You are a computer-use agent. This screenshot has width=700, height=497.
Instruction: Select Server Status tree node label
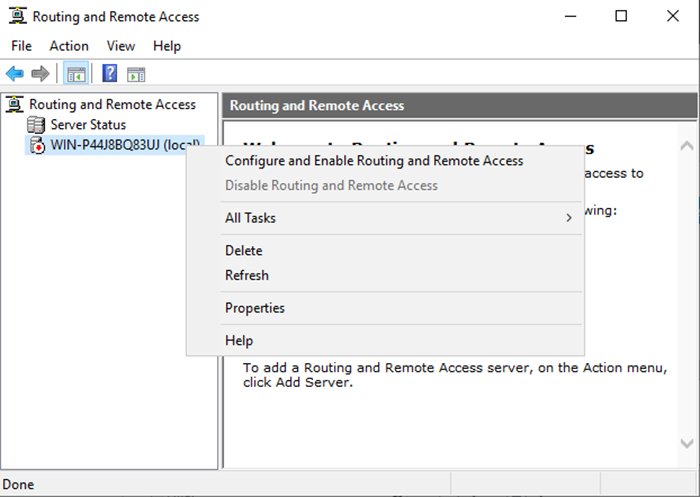pos(88,125)
